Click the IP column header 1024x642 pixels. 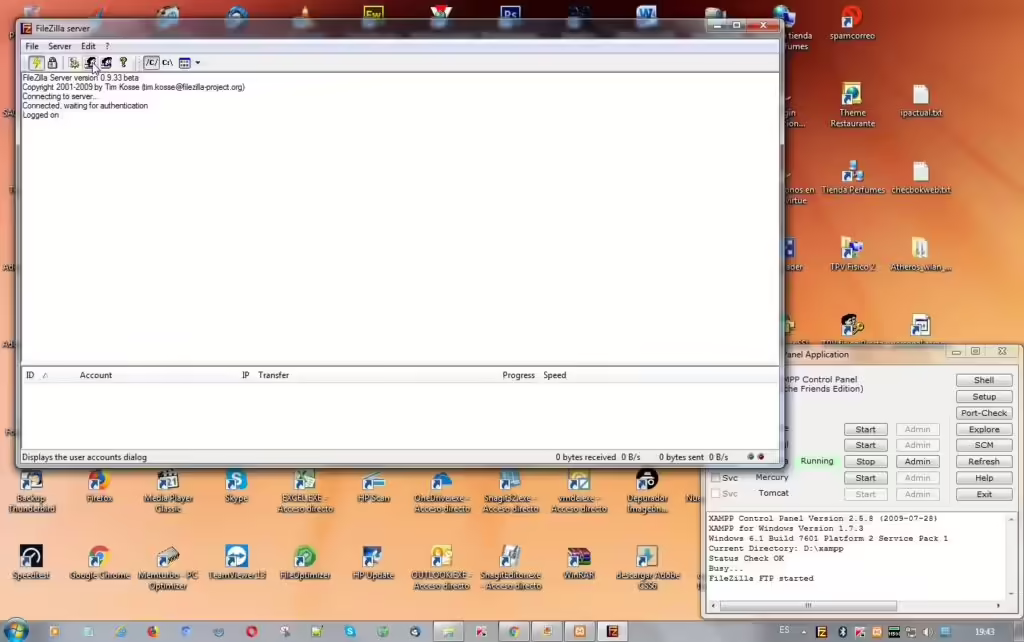coord(246,375)
